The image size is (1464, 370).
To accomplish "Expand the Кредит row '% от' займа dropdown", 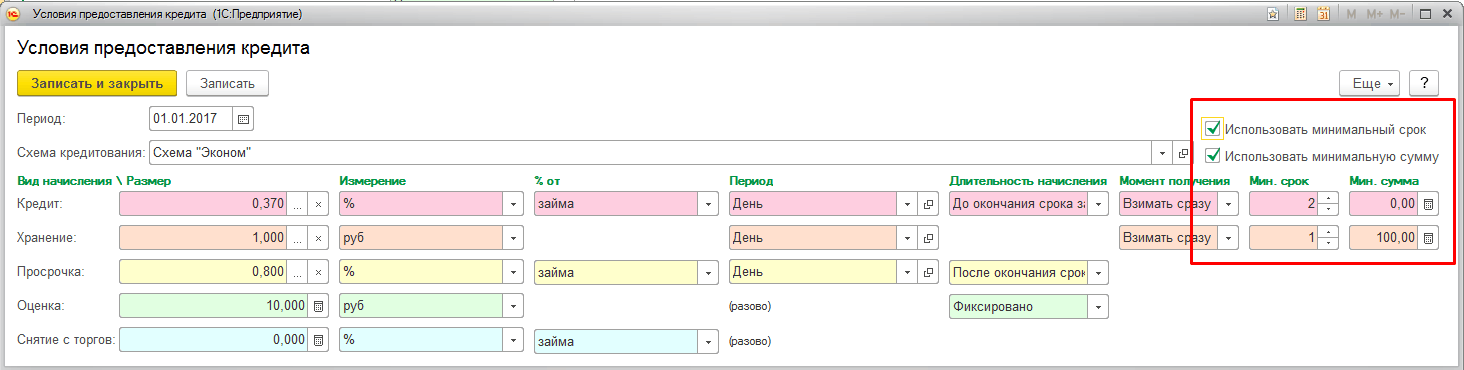I will 709,204.
